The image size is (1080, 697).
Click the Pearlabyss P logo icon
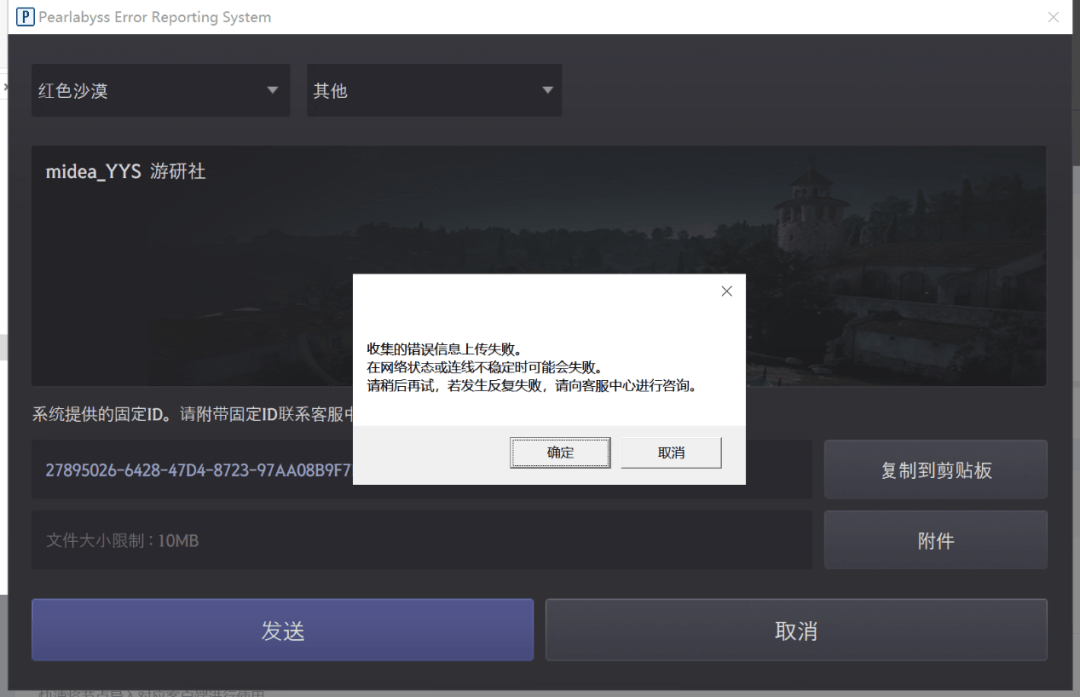point(25,17)
